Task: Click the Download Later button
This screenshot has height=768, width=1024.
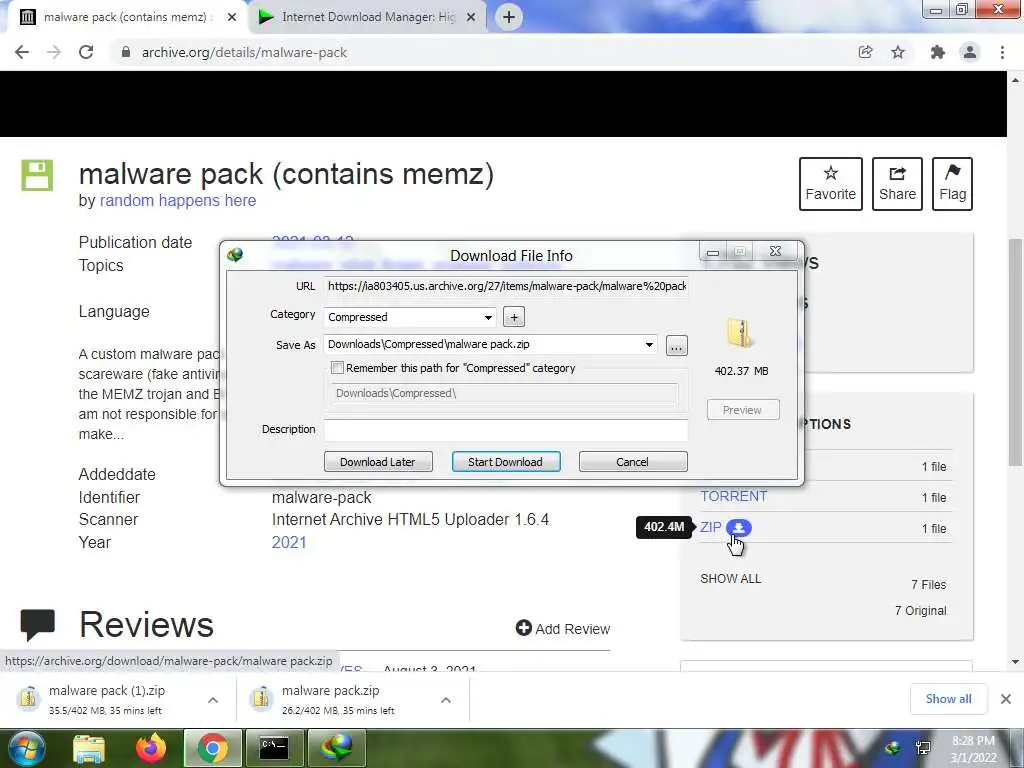Action: coord(378,462)
